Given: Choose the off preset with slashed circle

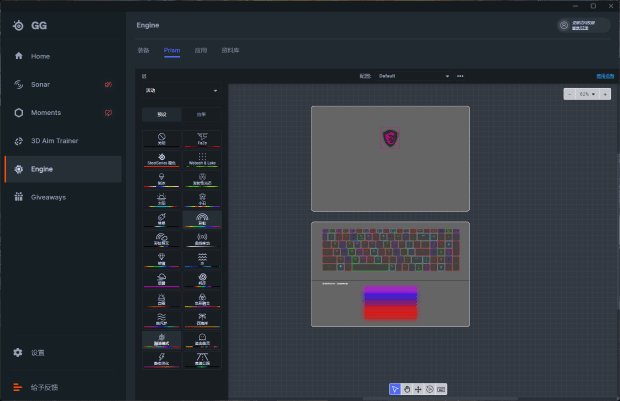Looking at the screenshot, I should pos(162,139).
